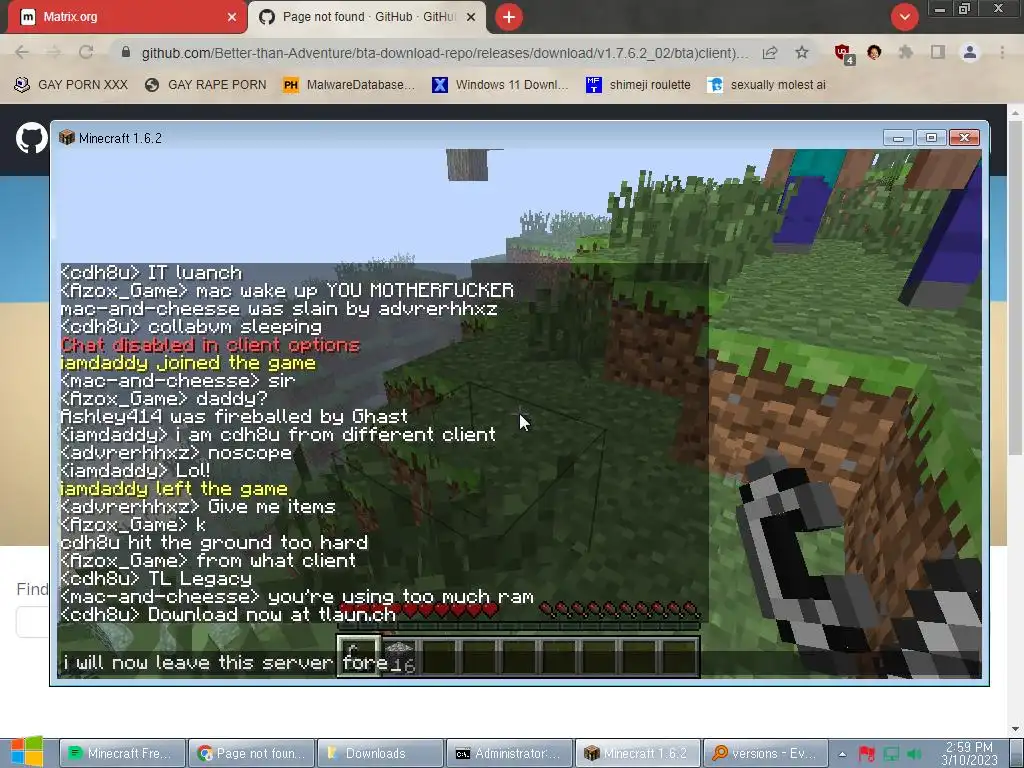Screen dimensions: 1024x768
Task: Close the Matrix.org tab
Action: 232,17
